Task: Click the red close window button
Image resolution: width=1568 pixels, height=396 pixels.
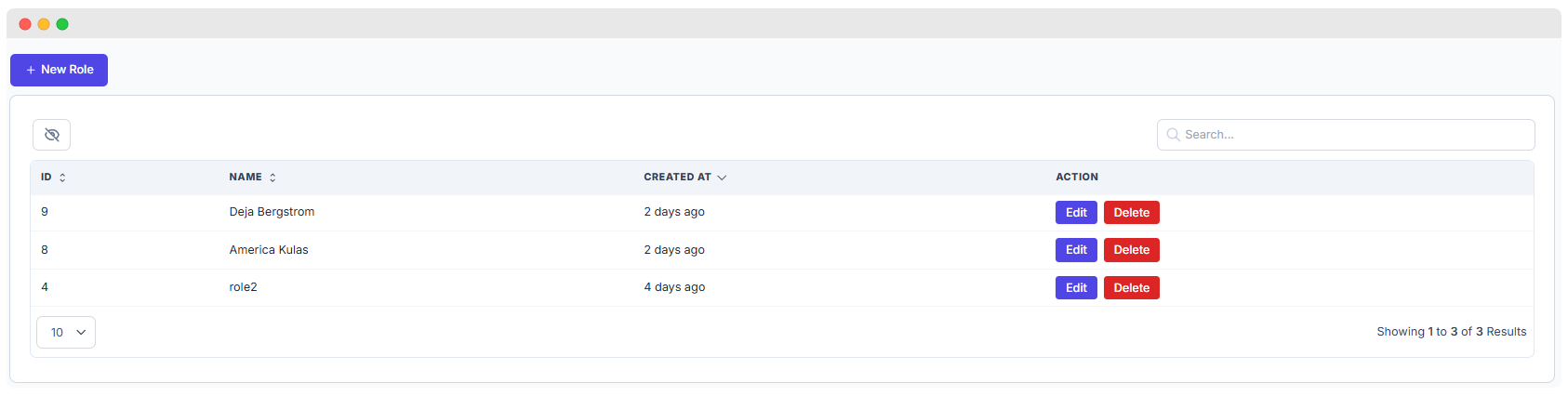Action: (x=25, y=24)
